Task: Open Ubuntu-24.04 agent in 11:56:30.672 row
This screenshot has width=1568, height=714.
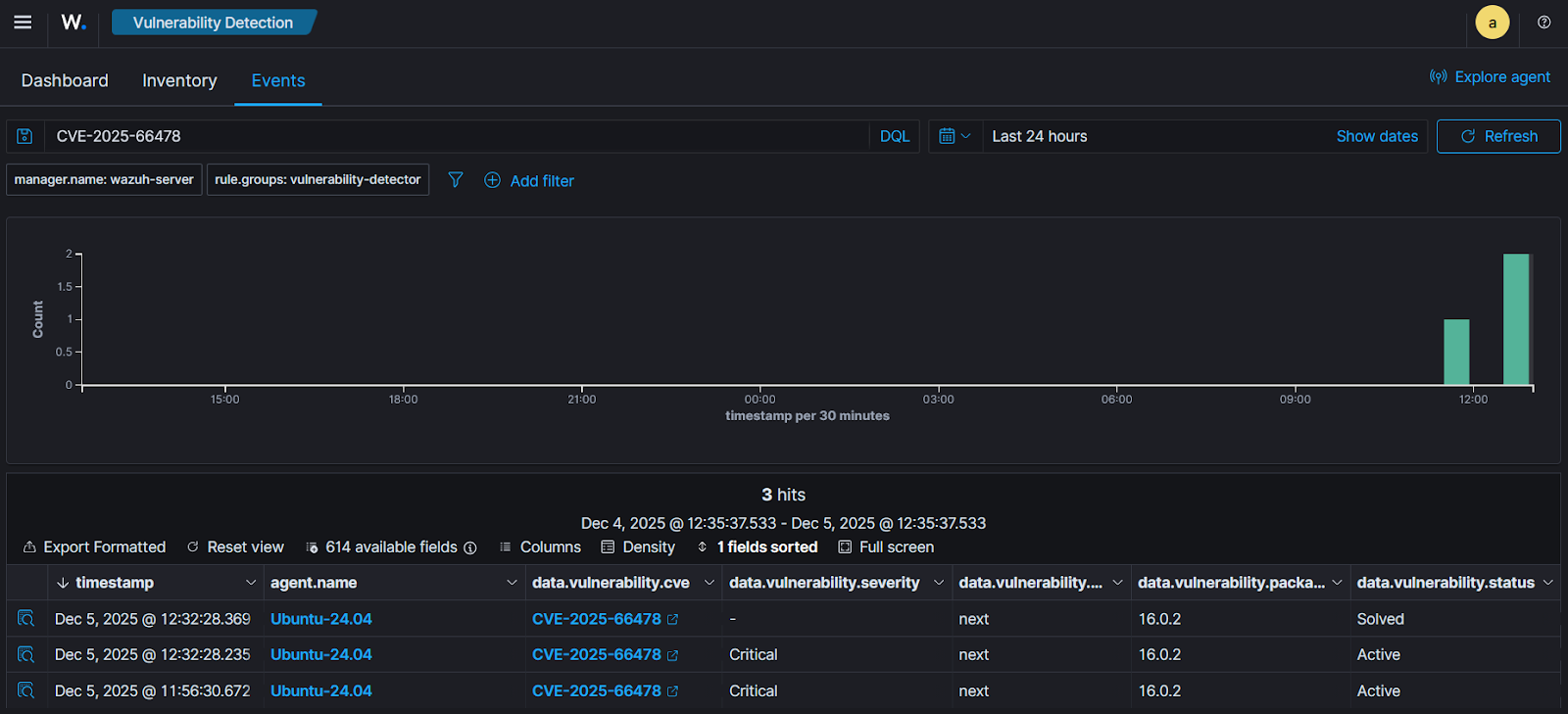Action: click(x=321, y=690)
